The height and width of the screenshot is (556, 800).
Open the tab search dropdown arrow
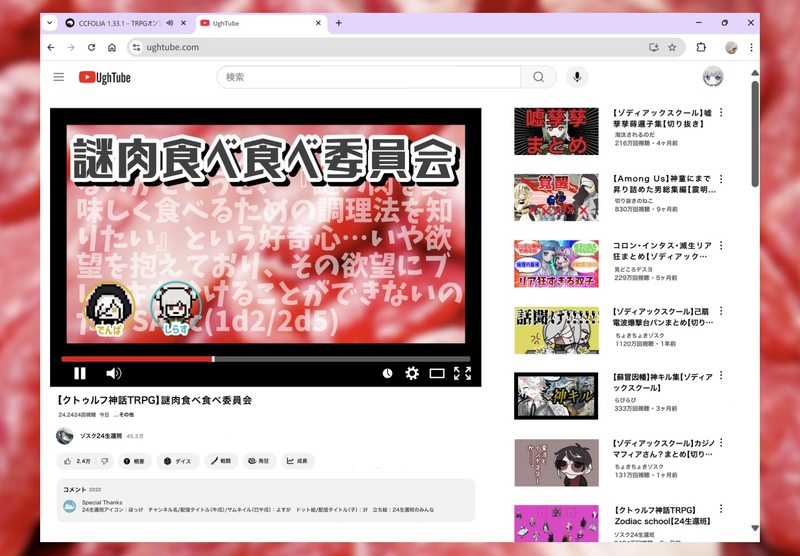49,23
